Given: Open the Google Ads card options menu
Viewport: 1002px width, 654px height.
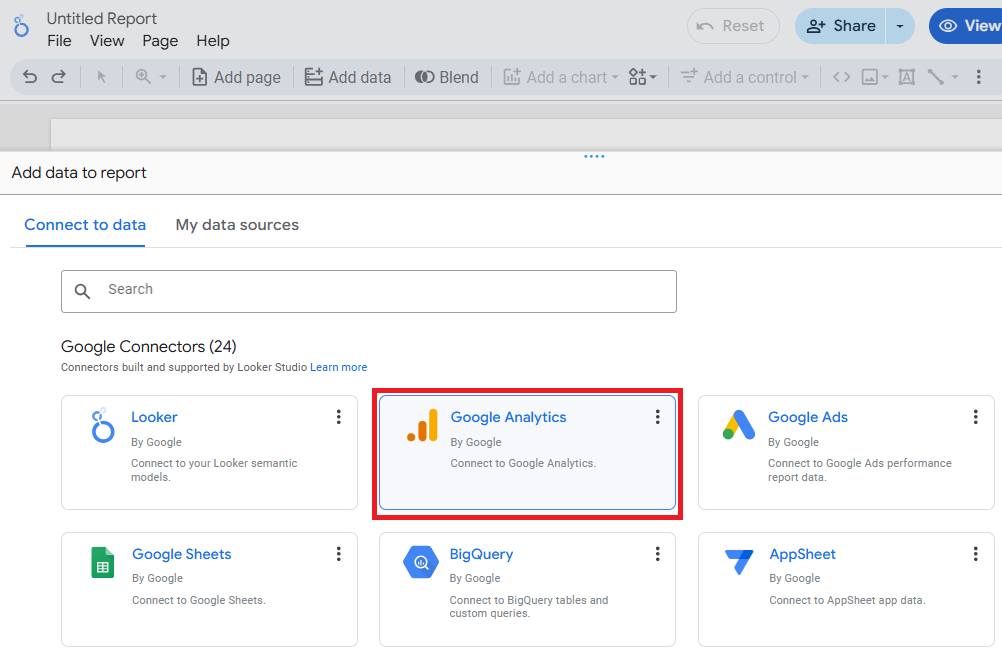Looking at the screenshot, I should (976, 417).
